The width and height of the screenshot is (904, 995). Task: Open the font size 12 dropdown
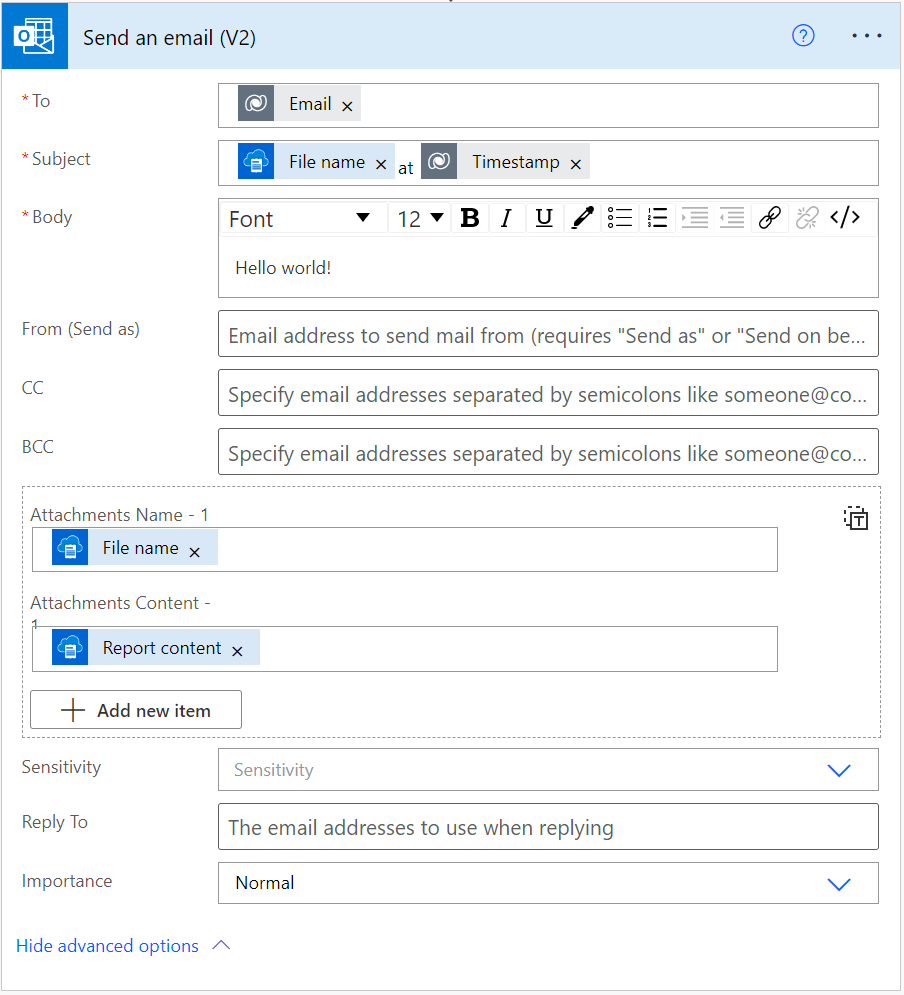420,219
